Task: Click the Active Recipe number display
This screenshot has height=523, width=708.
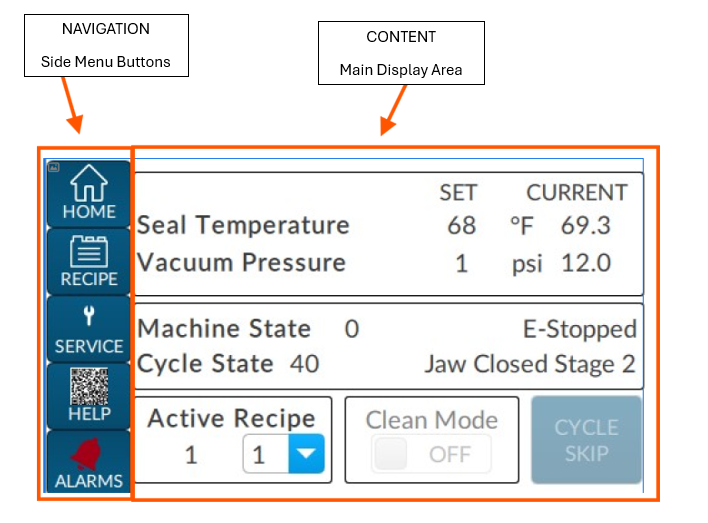Action: click(191, 455)
